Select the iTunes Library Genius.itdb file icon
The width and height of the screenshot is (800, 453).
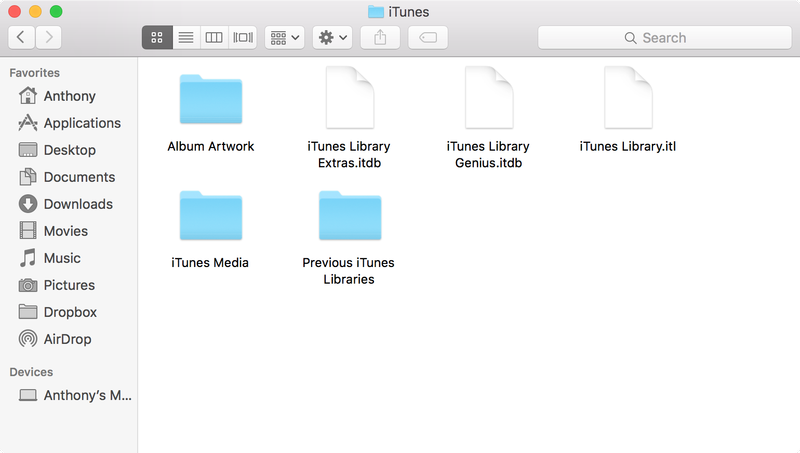click(x=489, y=97)
